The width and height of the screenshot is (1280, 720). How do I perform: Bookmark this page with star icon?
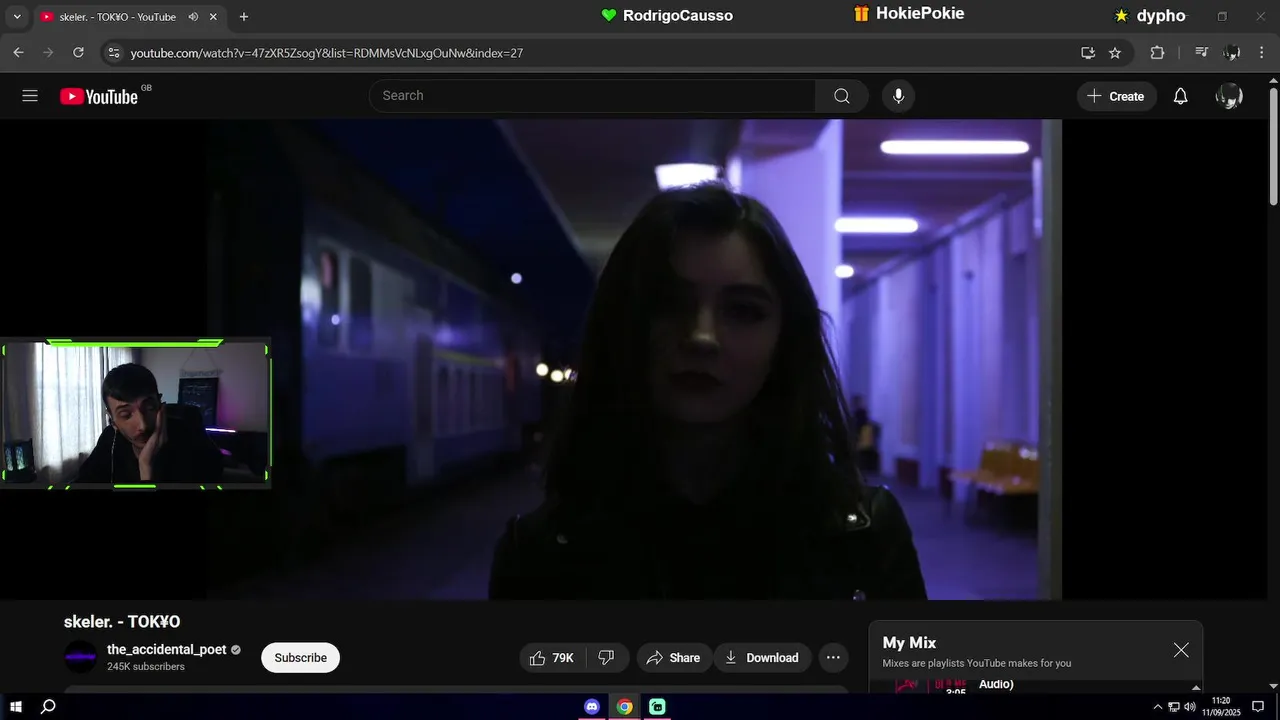[1115, 53]
